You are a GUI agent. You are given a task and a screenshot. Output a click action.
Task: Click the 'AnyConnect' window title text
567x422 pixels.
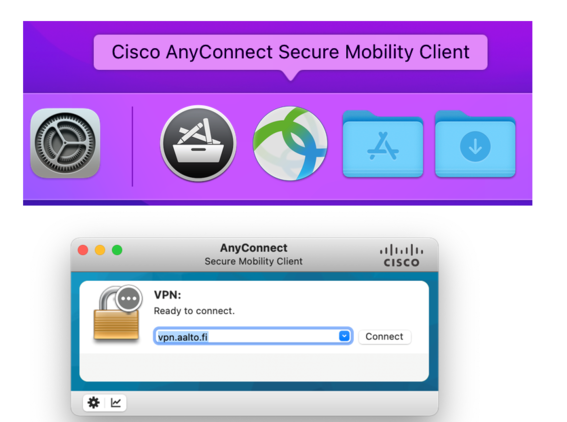253,248
